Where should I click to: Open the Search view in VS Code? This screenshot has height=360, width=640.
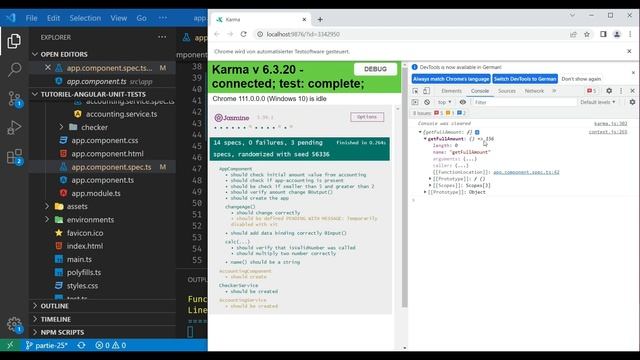14,69
